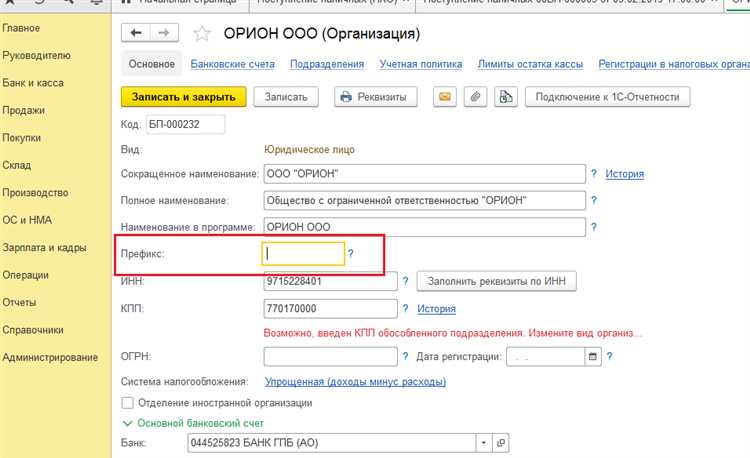Image resolution: width=750 pixels, height=458 pixels.
Task: Open the Зарплата и кадры section
Action: coord(44,248)
